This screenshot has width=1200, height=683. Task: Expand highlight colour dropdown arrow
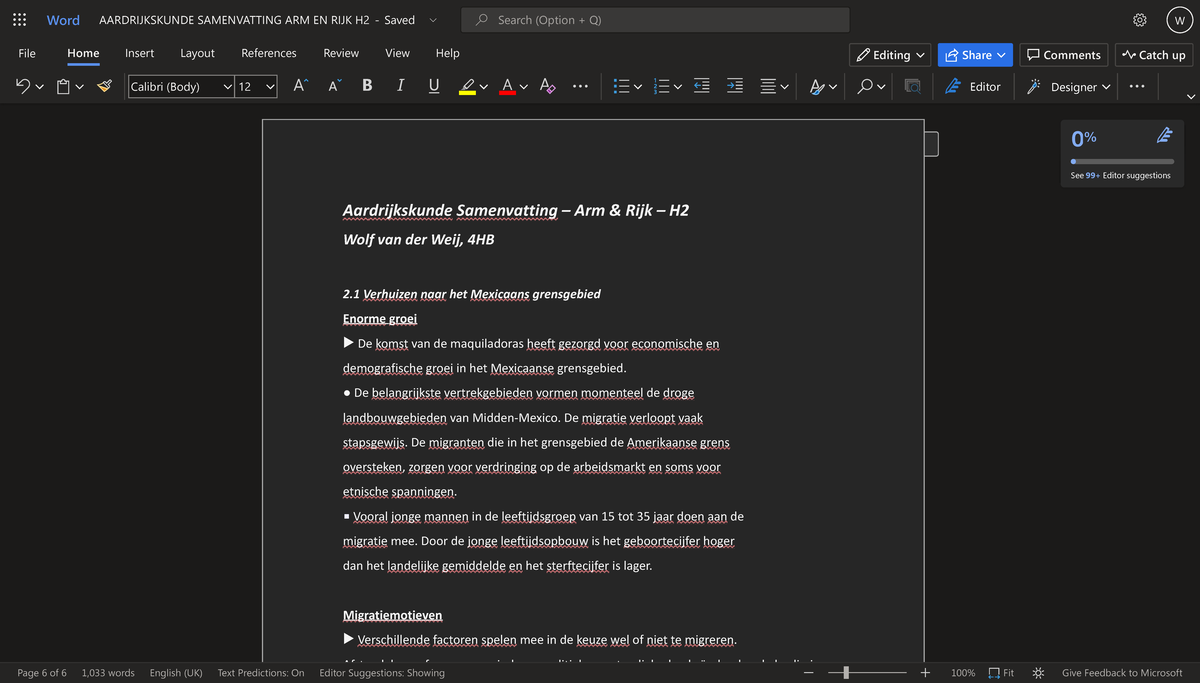point(484,88)
